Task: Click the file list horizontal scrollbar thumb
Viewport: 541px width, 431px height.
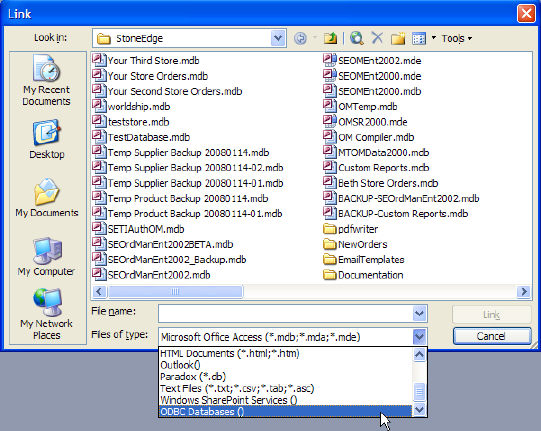Action: [x=175, y=292]
